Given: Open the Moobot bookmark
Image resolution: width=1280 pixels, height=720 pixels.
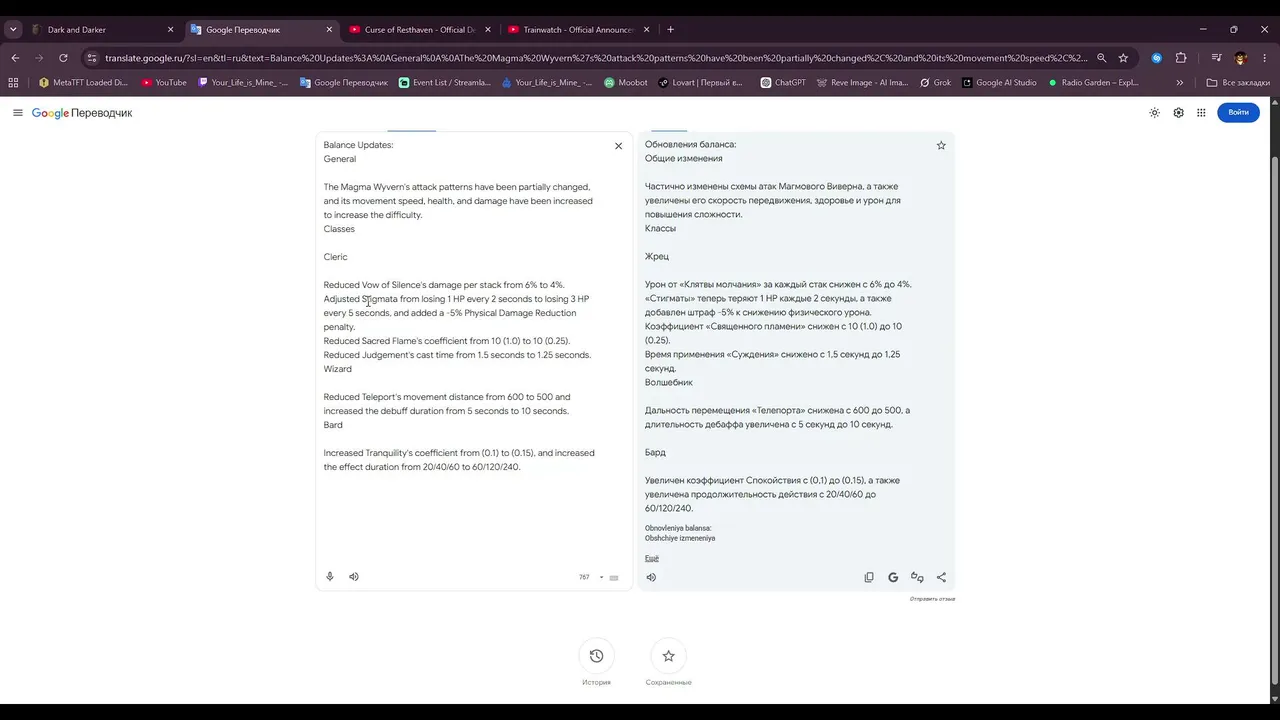Looking at the screenshot, I should click(x=626, y=83).
